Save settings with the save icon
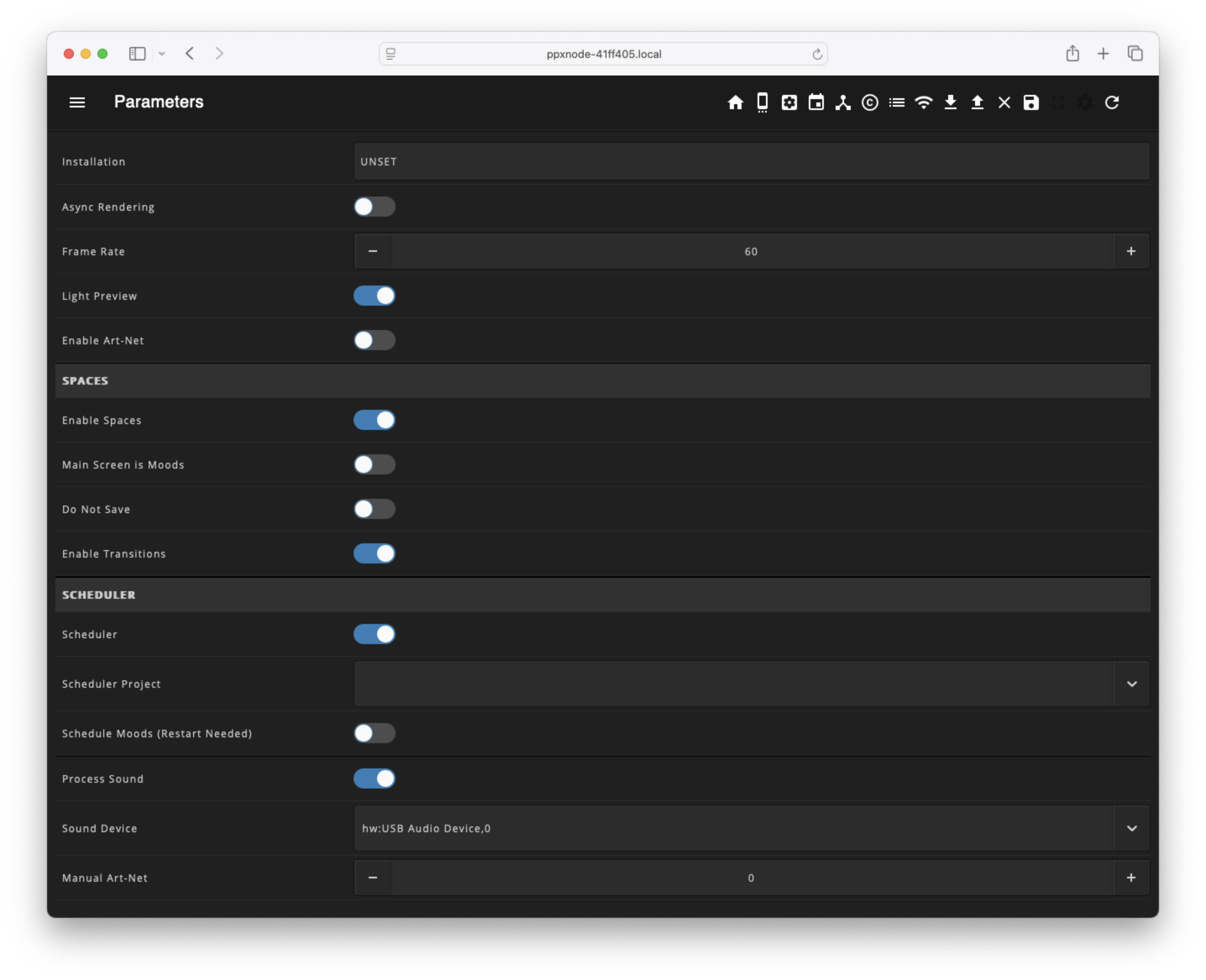 1030,102
